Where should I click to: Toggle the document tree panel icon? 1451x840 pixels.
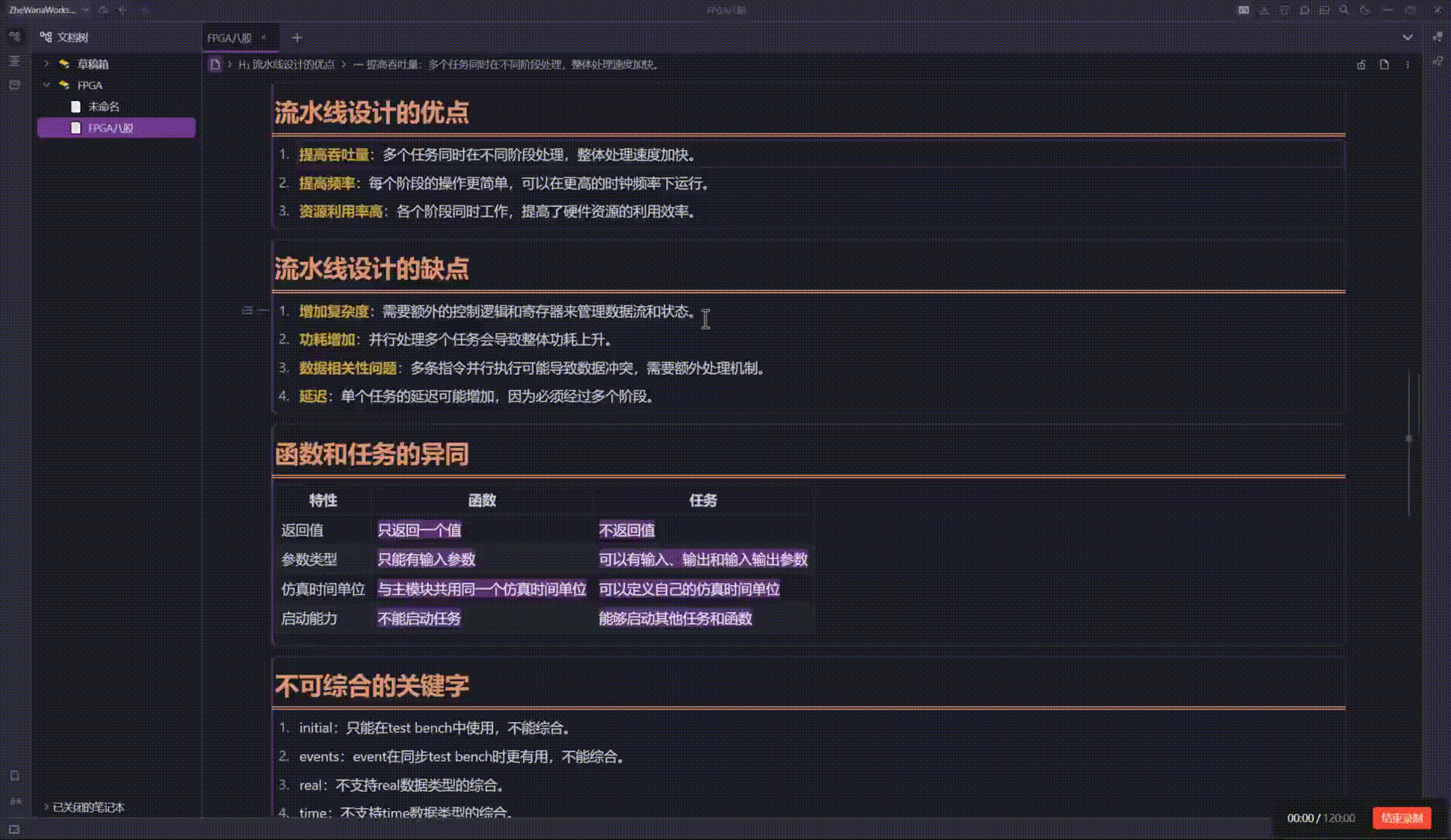pos(13,36)
